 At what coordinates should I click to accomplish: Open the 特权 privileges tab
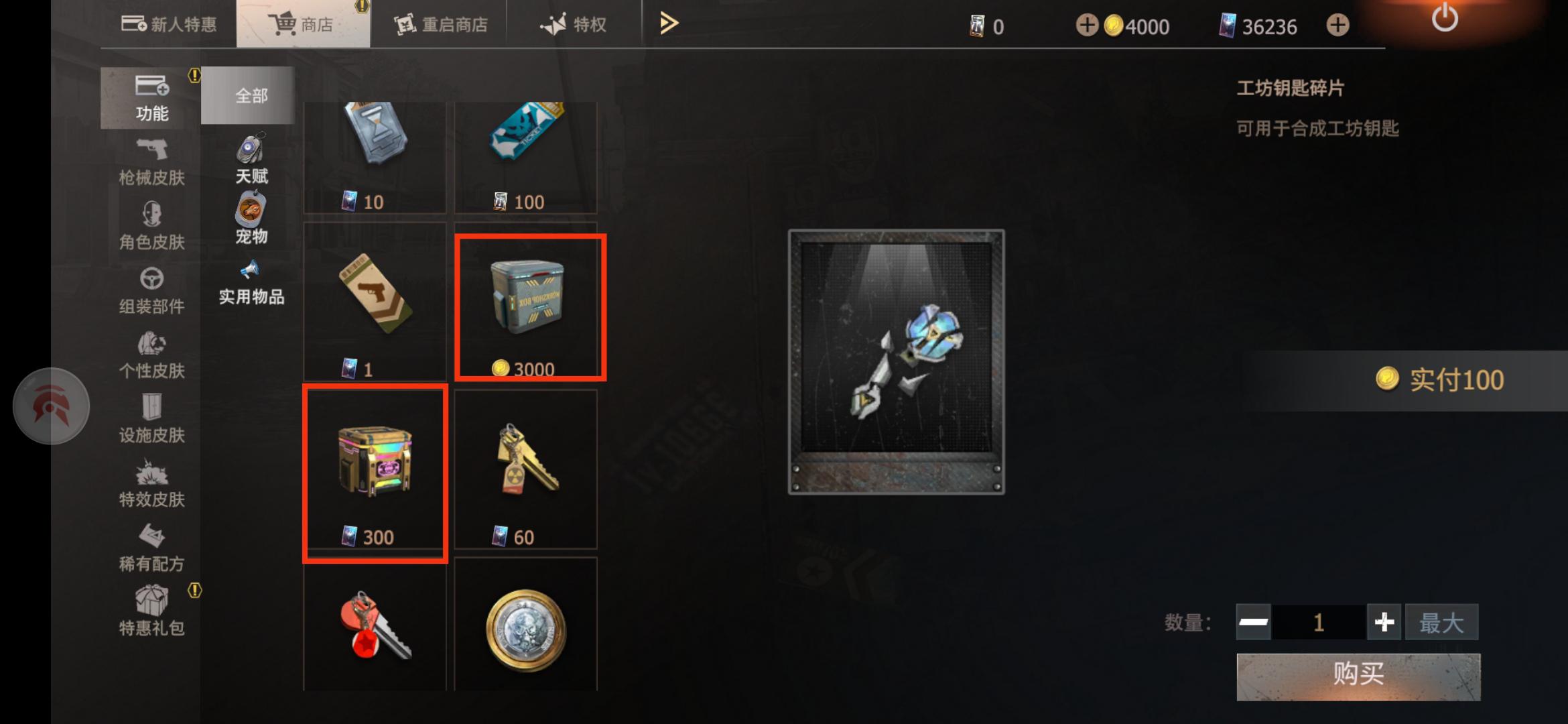[574, 24]
